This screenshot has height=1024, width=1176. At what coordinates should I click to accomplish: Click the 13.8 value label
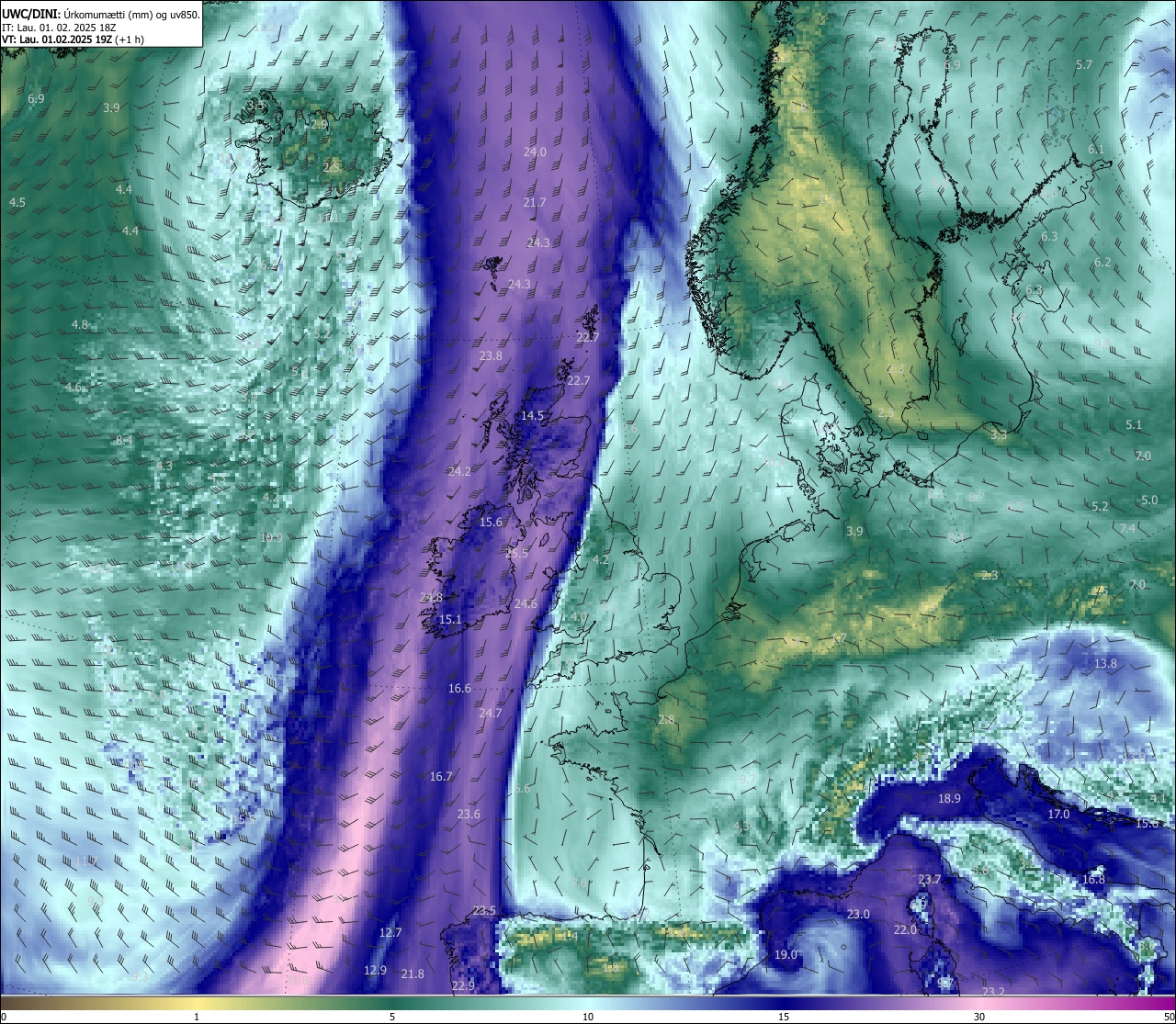[x=1105, y=663]
